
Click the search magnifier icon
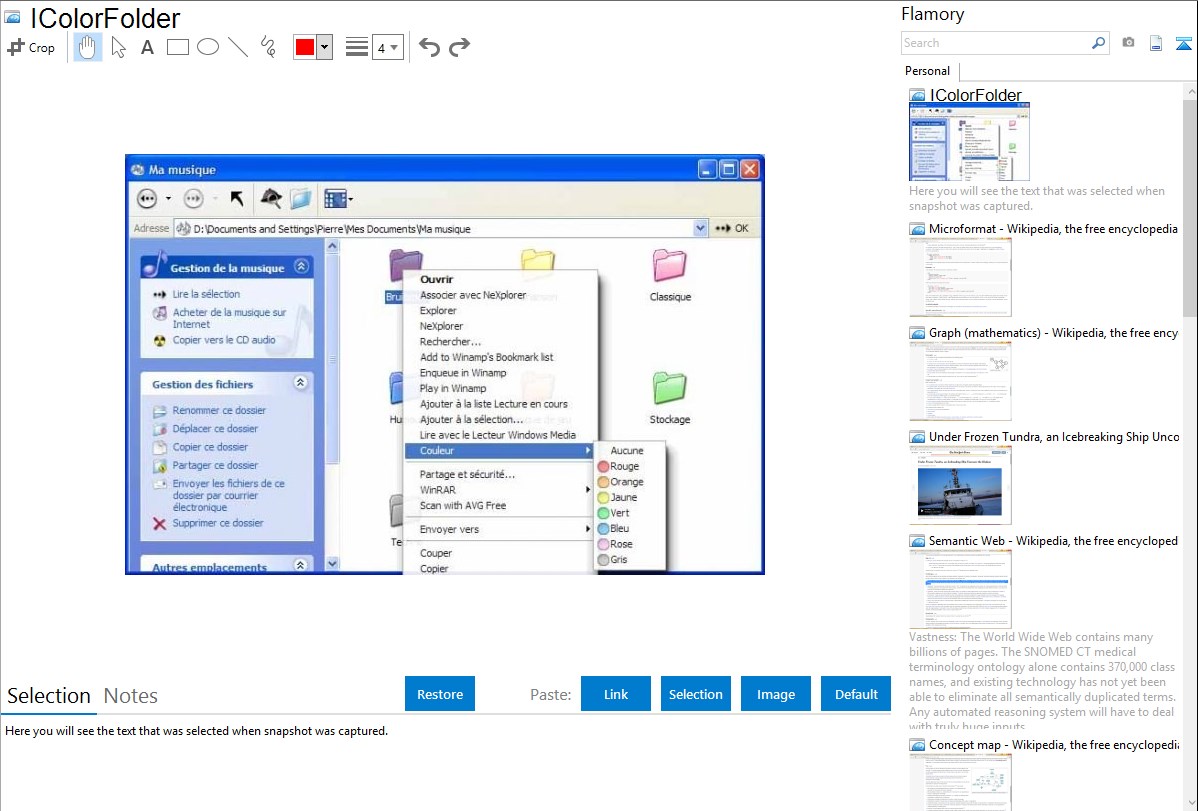click(x=1099, y=43)
